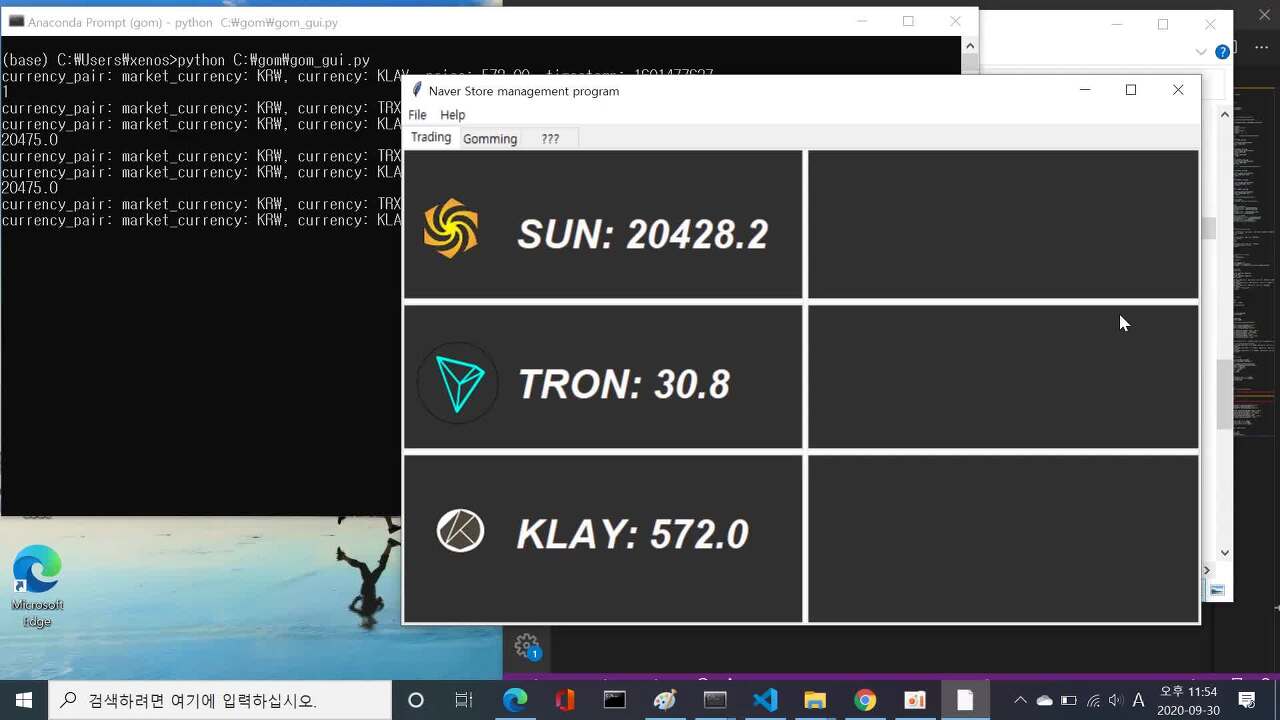Click the TRON: 30.8 price text
This screenshot has width=1280, height=720.
point(623,384)
